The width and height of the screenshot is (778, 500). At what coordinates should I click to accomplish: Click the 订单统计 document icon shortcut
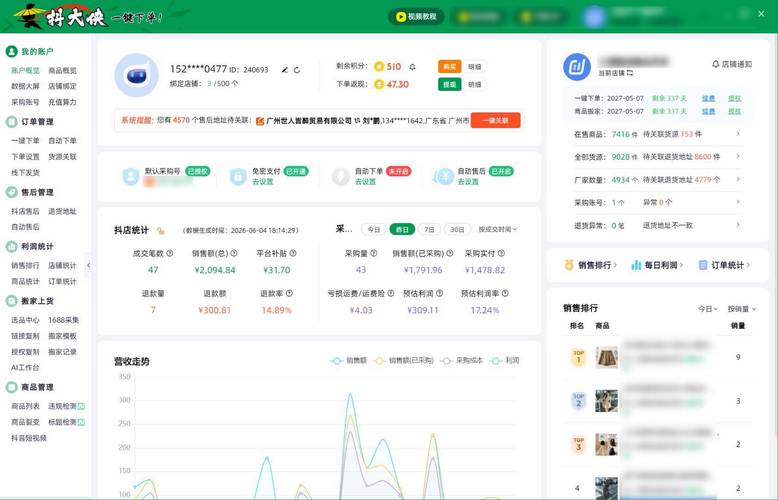pos(703,265)
